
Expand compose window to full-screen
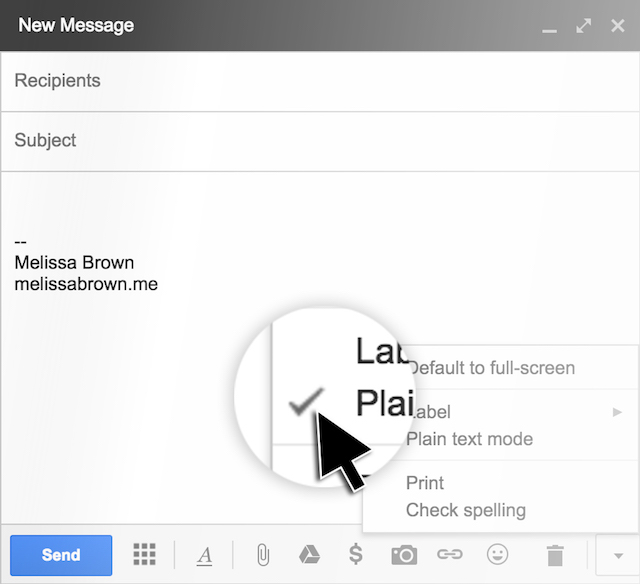click(584, 26)
